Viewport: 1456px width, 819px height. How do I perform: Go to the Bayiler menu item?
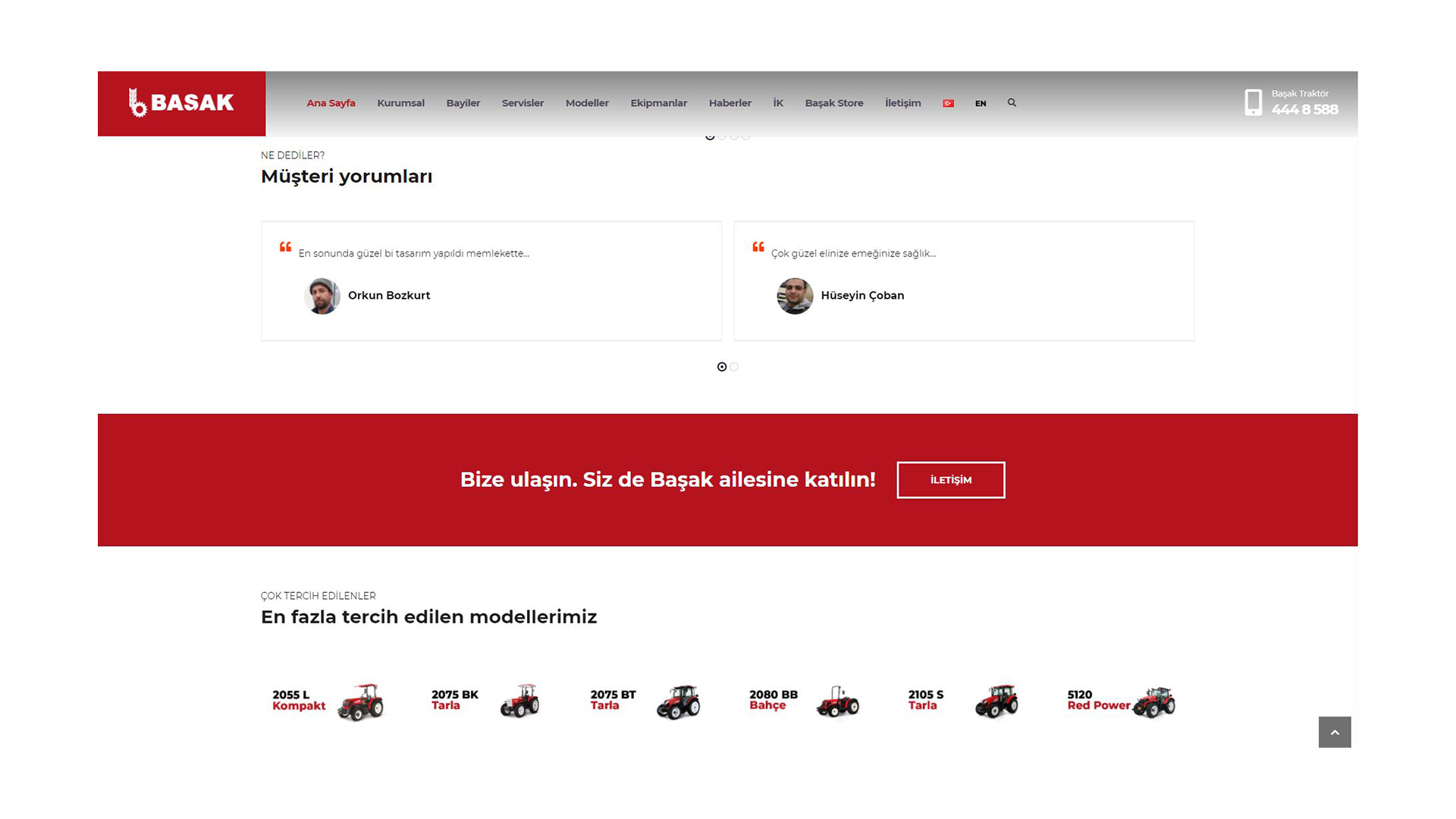click(x=463, y=103)
